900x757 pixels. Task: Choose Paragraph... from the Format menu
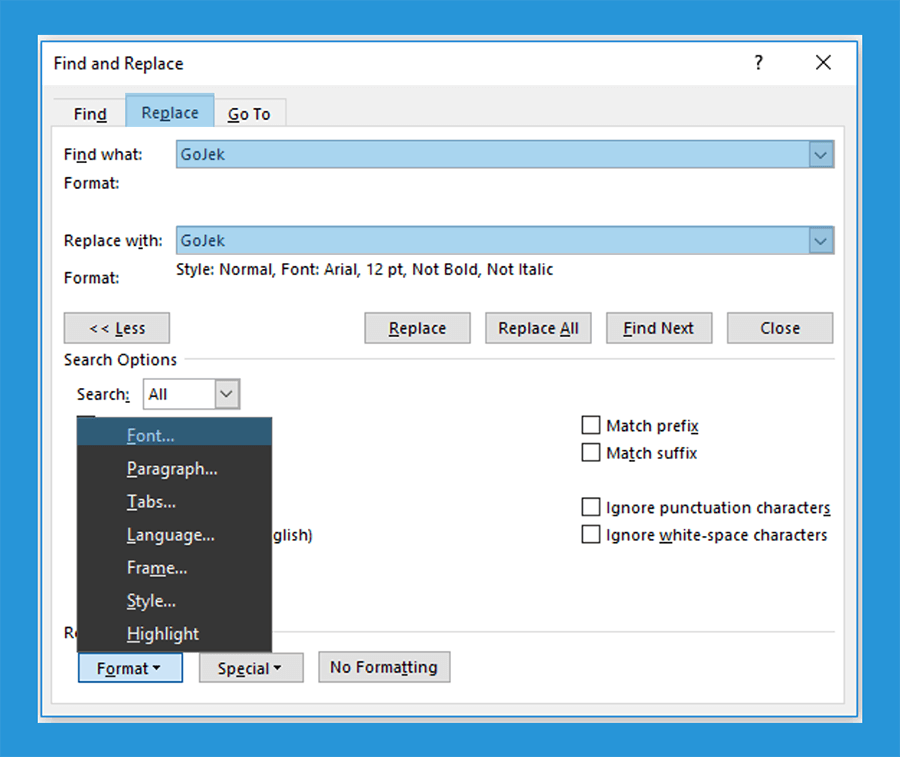[x=174, y=468]
